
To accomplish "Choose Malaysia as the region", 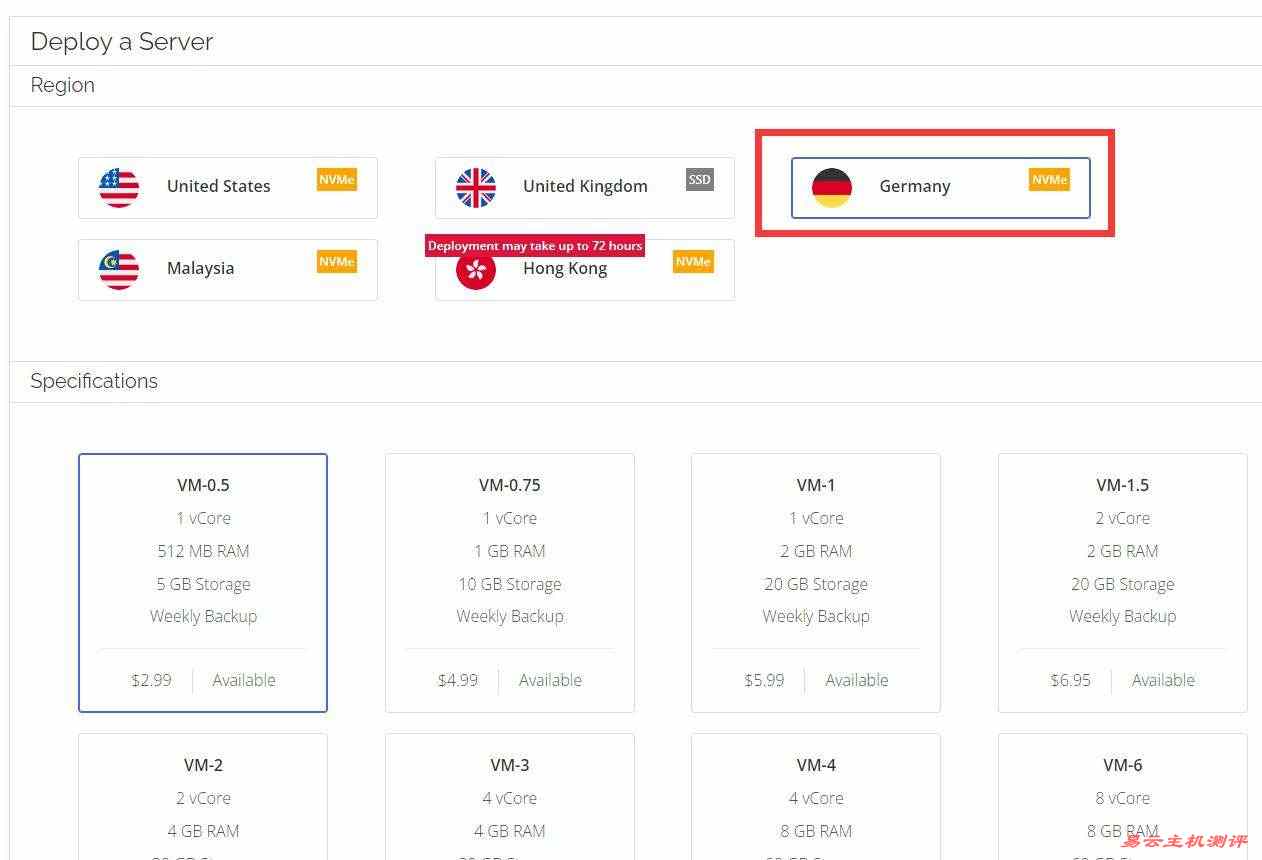I will click(228, 269).
